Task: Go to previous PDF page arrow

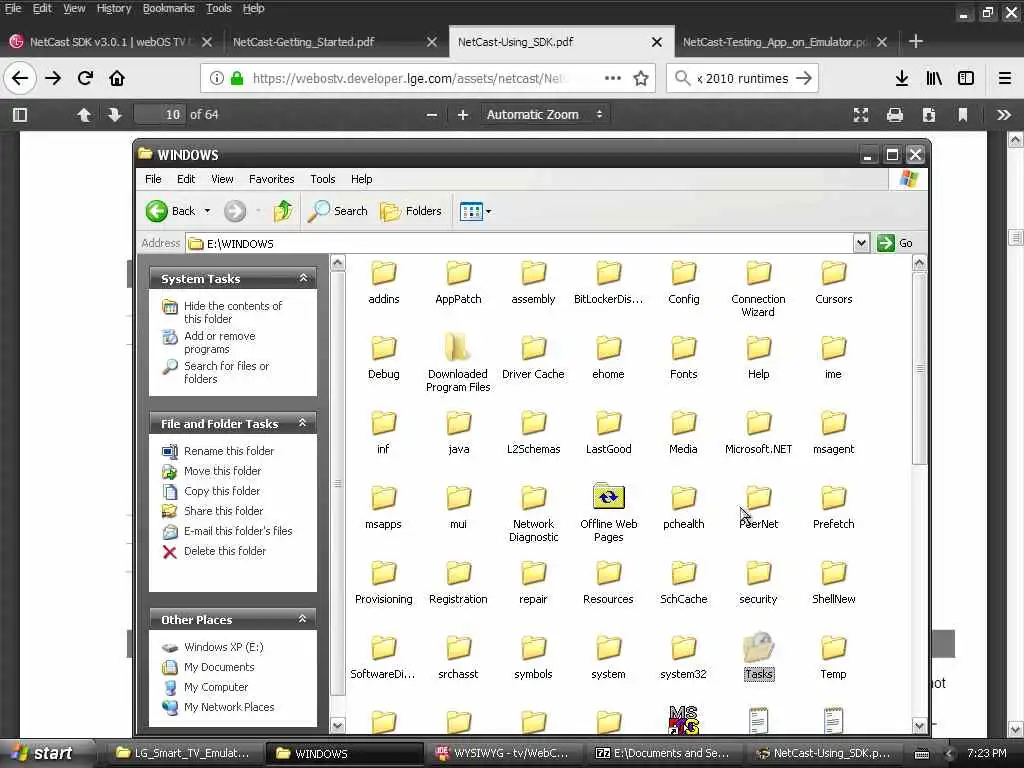Action: click(84, 115)
